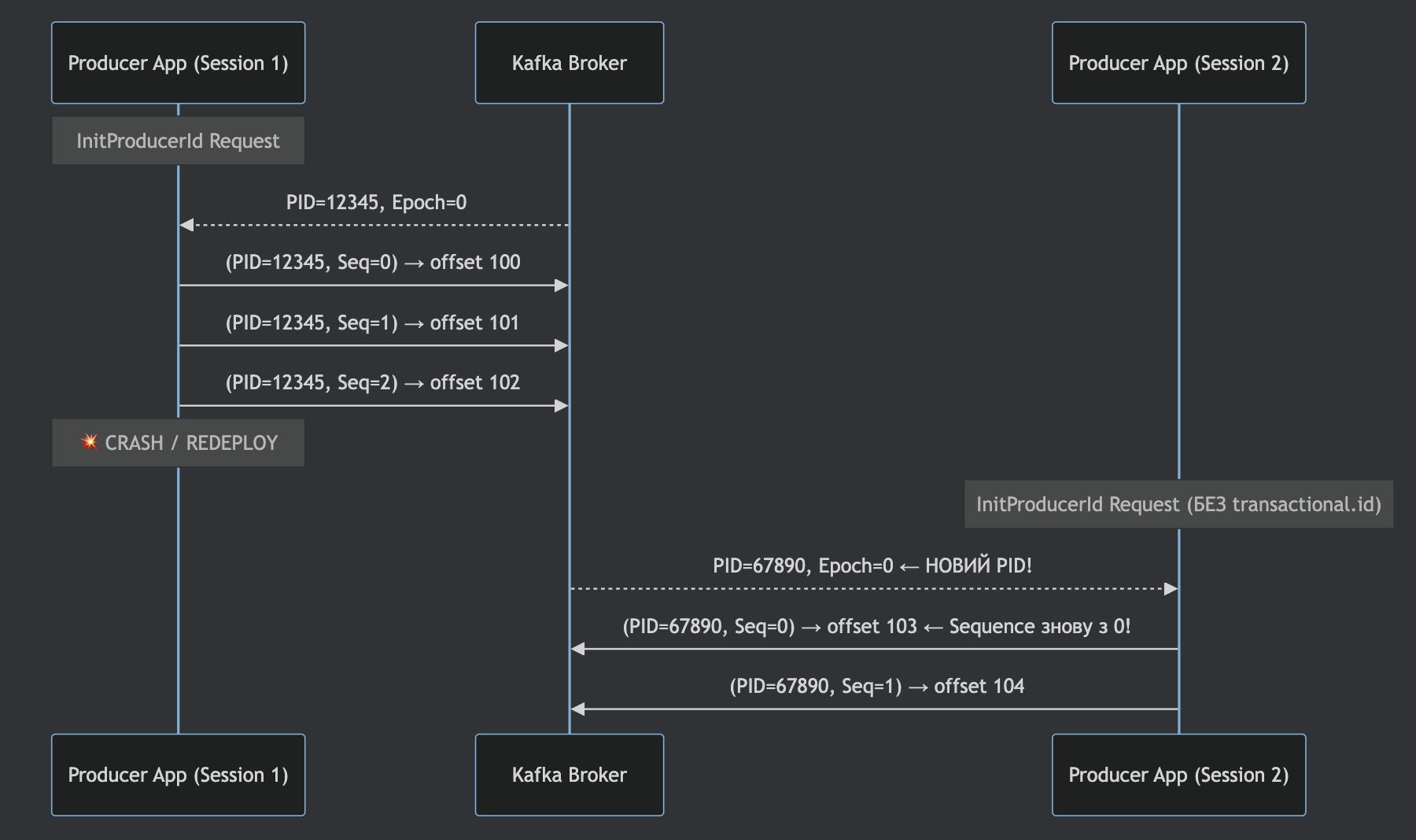
Task: Click the top Producer App (Session 1) box
Action: [x=178, y=63]
